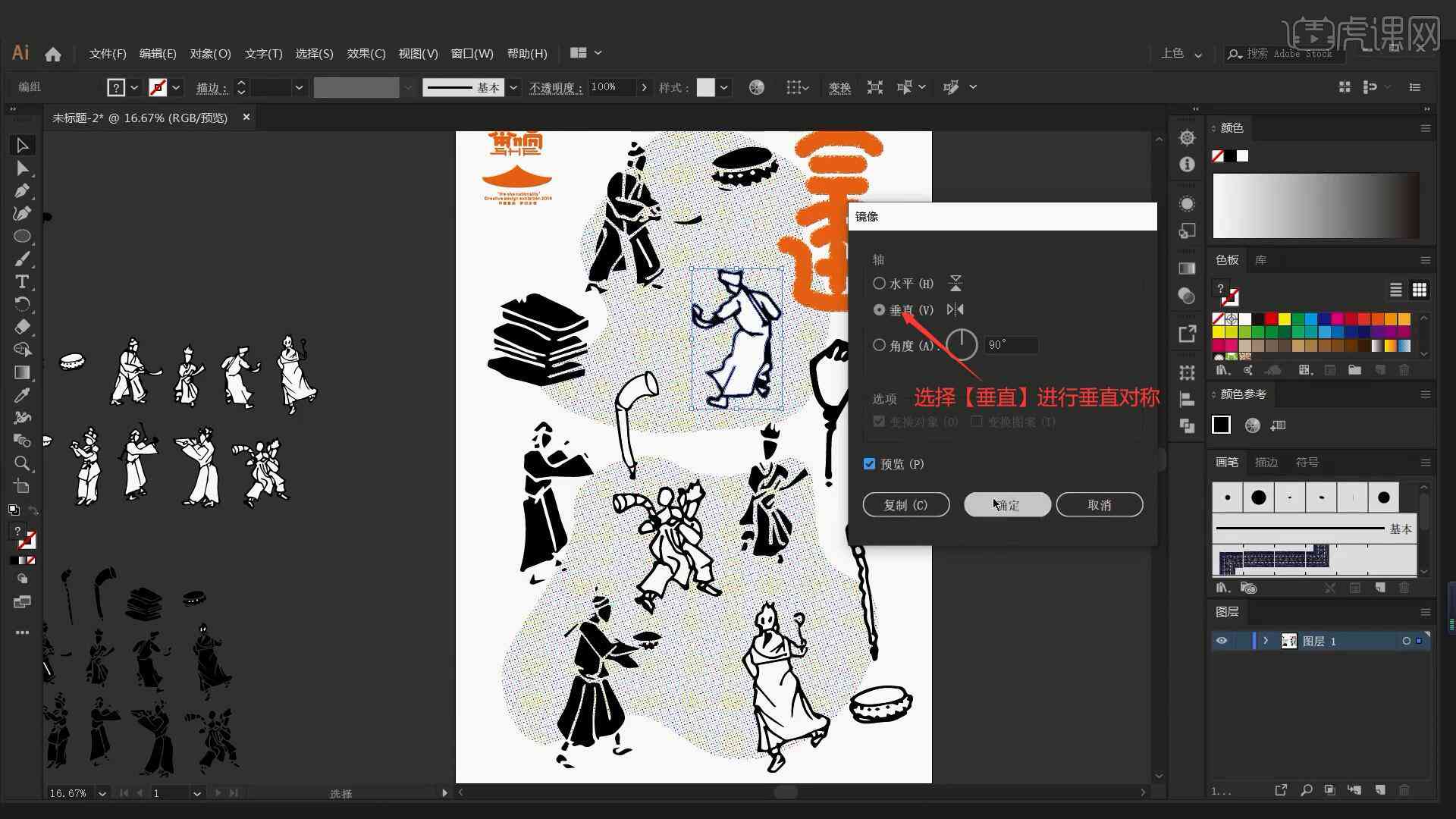1456x819 pixels.
Task: Select 水平 (Horizontal) axis radio button
Action: click(x=877, y=283)
